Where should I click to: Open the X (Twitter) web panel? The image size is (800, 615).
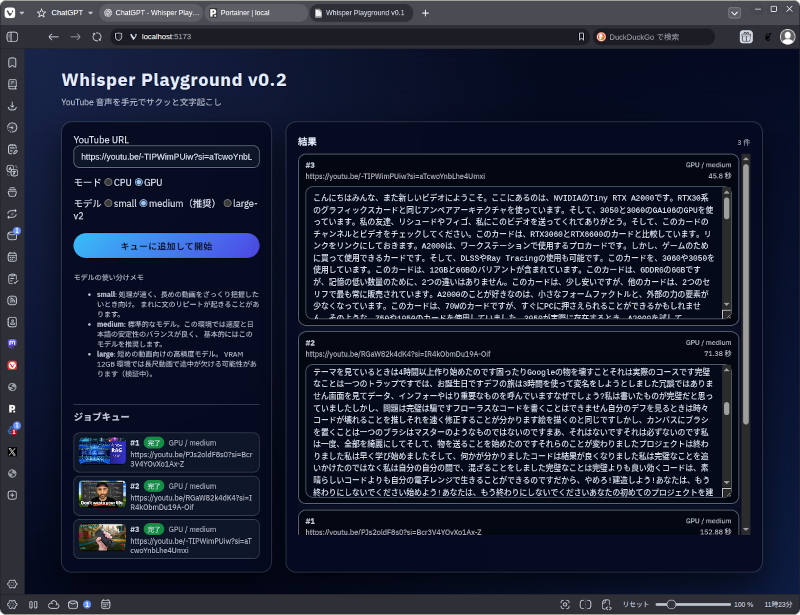pos(12,452)
